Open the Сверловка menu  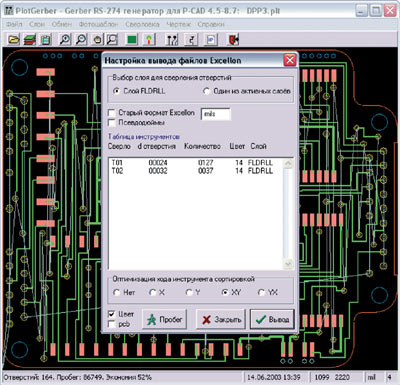click(x=142, y=24)
